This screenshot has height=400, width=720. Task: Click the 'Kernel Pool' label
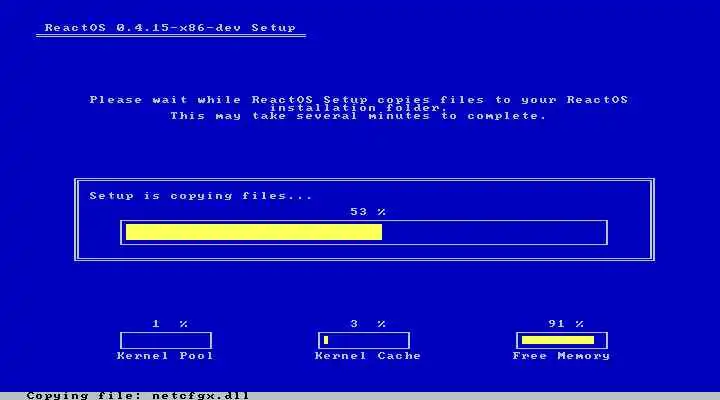165,356
